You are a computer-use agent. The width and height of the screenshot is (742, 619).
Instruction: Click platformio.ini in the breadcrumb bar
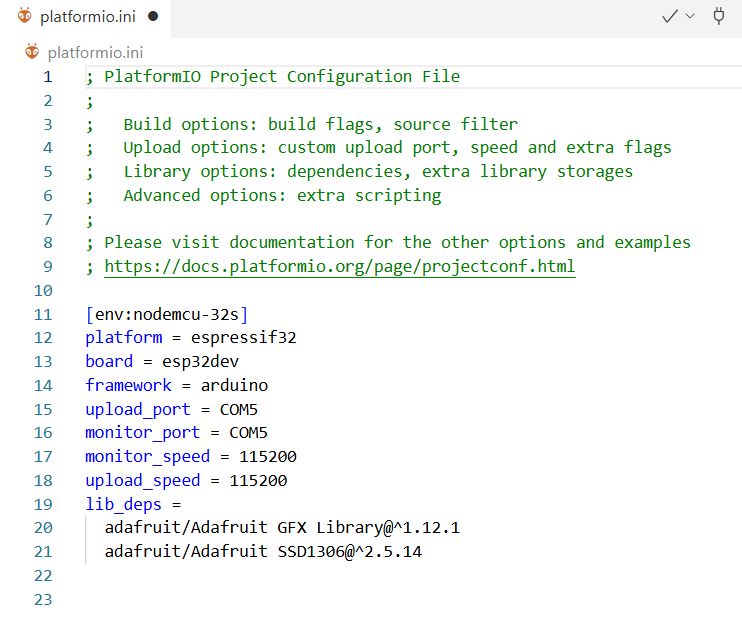pyautogui.click(x=95, y=53)
